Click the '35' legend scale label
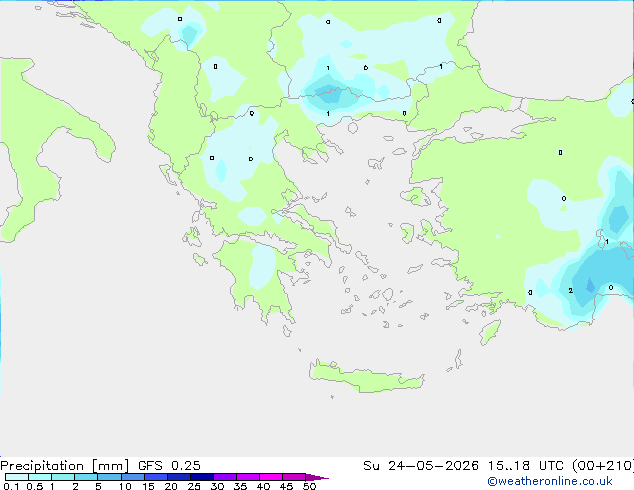This screenshot has width=634, height=490. tap(240, 486)
